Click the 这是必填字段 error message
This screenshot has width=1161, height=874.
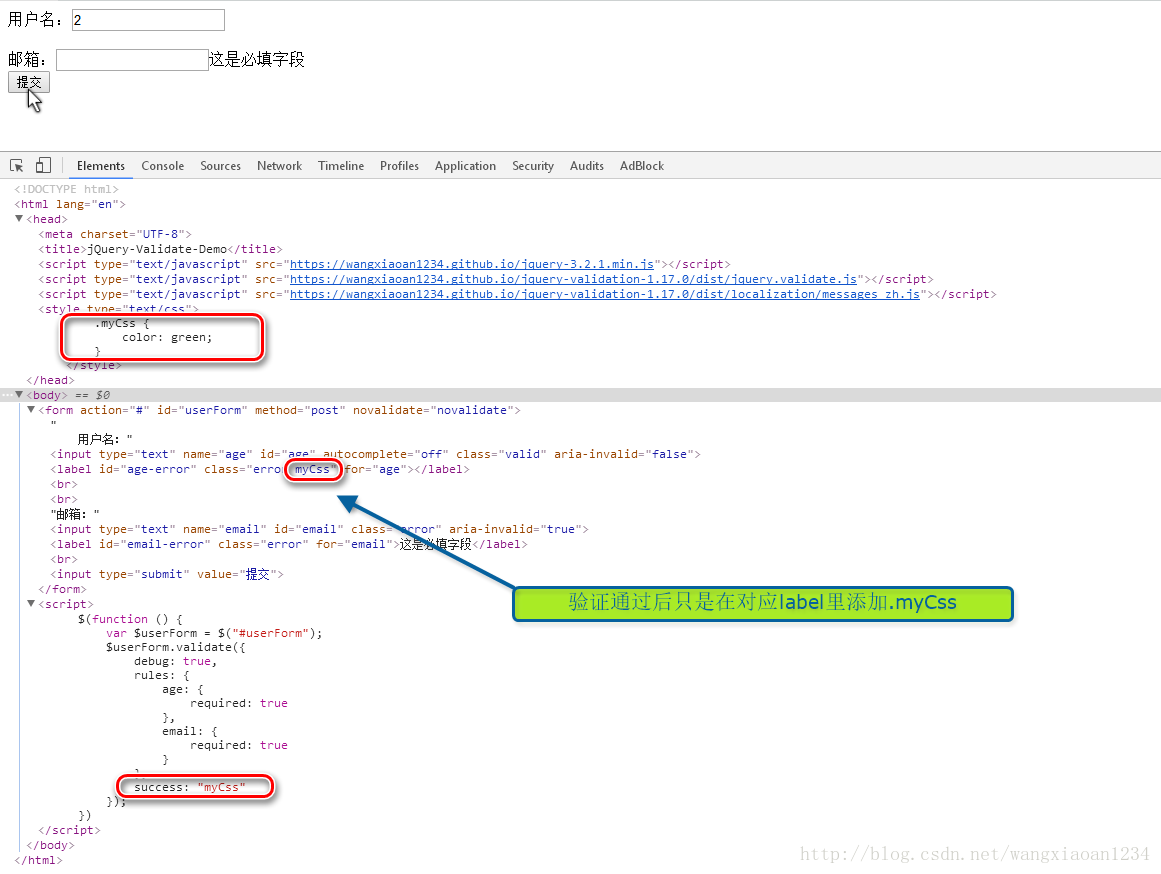pyautogui.click(x=256, y=59)
